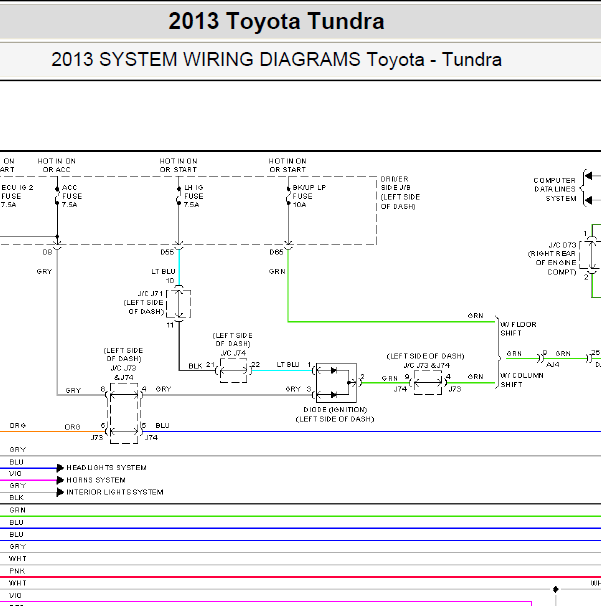Screen dimensions: 601x606
Task: Click the PNK wire label
Action: pos(17,571)
